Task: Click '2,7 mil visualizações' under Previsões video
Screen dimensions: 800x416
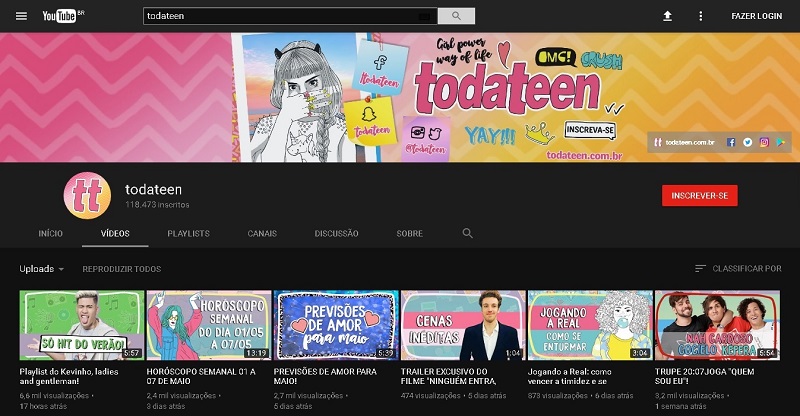Action: 308,396
